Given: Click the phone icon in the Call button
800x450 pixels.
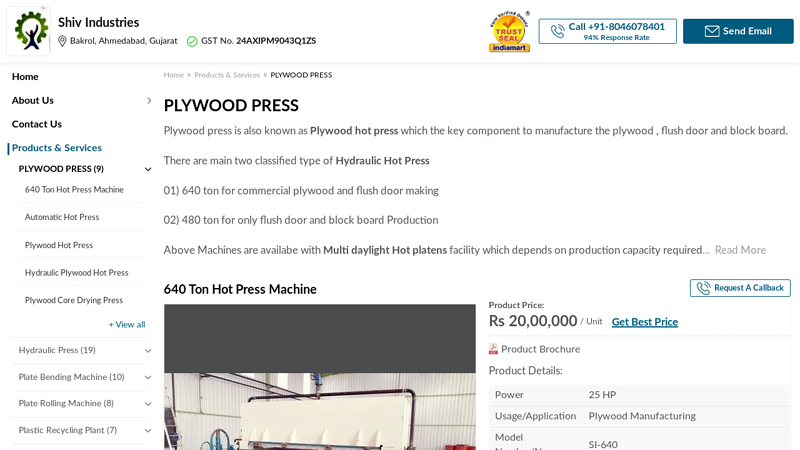Looking at the screenshot, I should coord(558,31).
